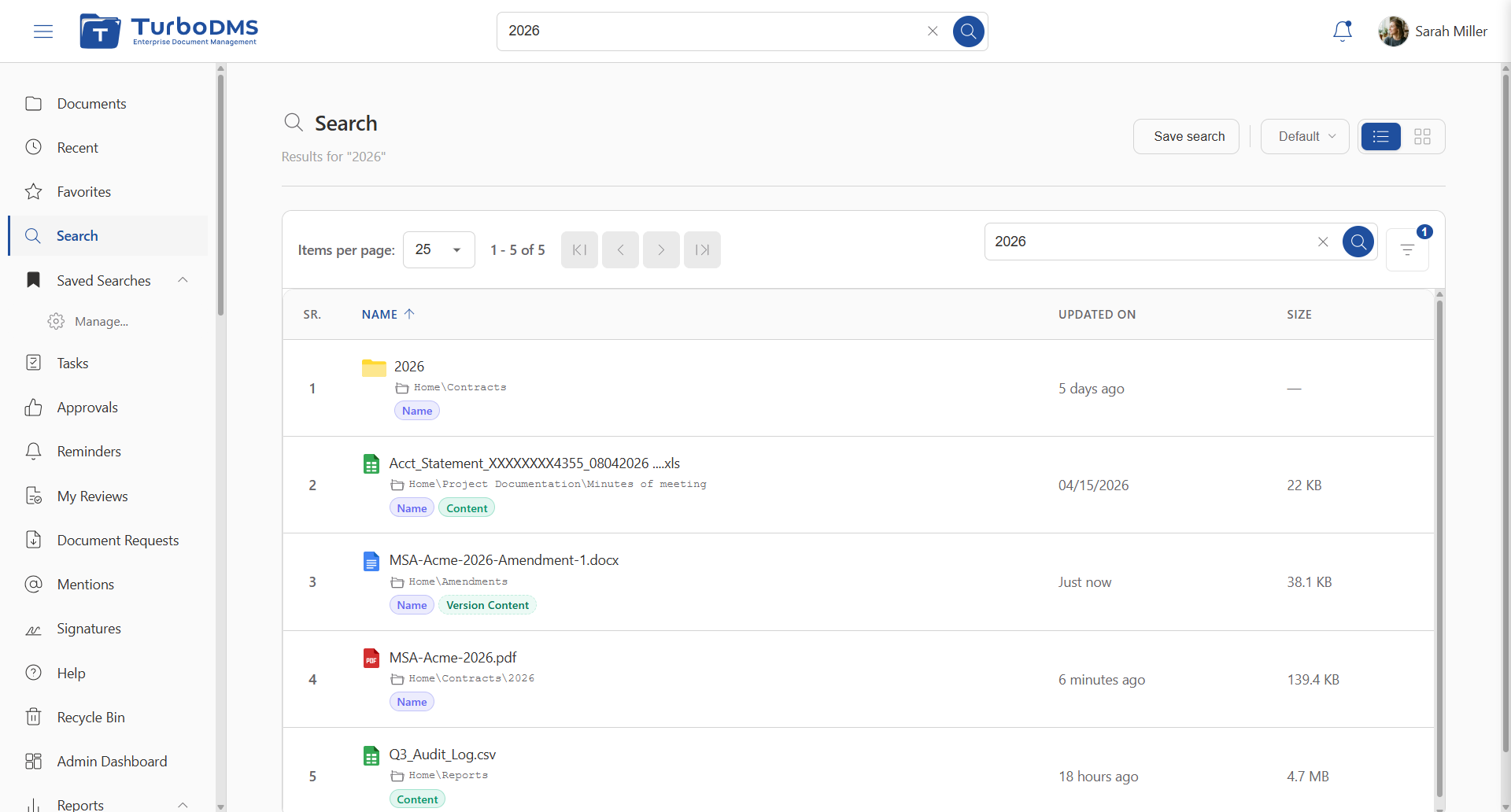Screen dimensions: 1511x812
Task: Open the Admin Dashboard icon
Action: pos(33,761)
